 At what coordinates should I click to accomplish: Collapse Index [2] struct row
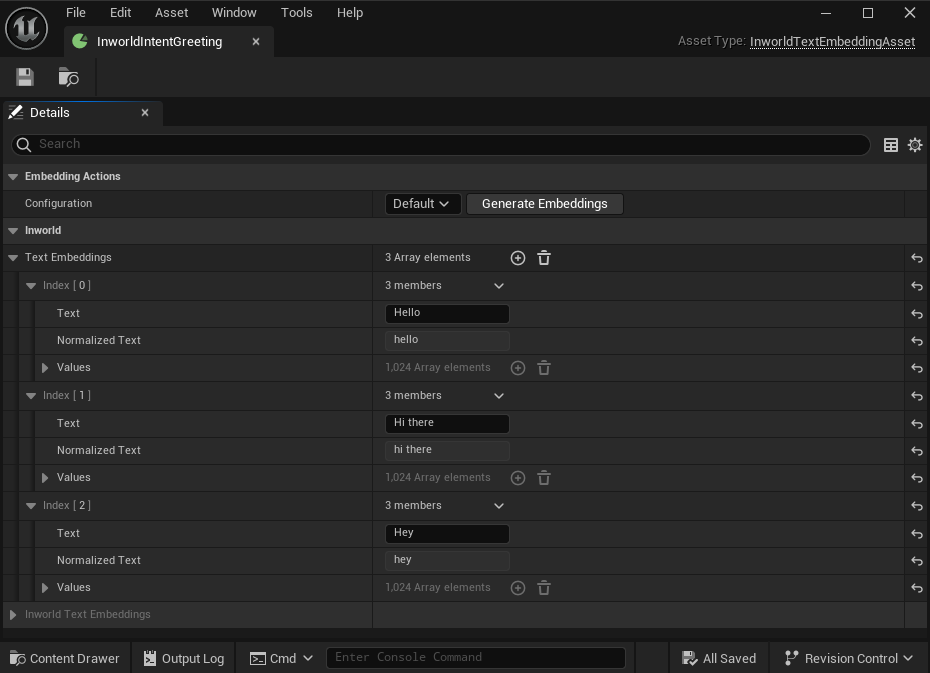(x=31, y=506)
